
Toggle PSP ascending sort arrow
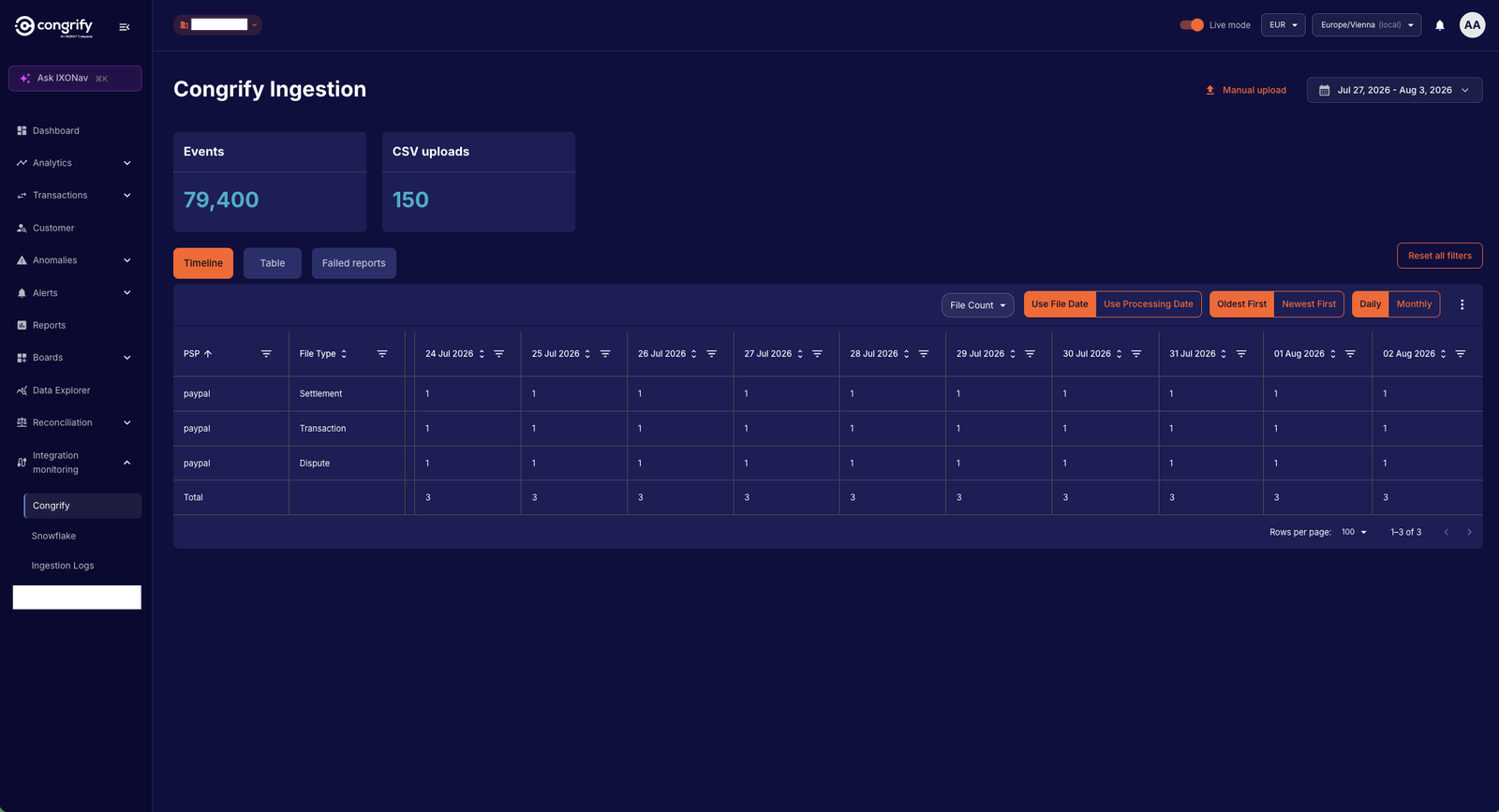coord(208,354)
